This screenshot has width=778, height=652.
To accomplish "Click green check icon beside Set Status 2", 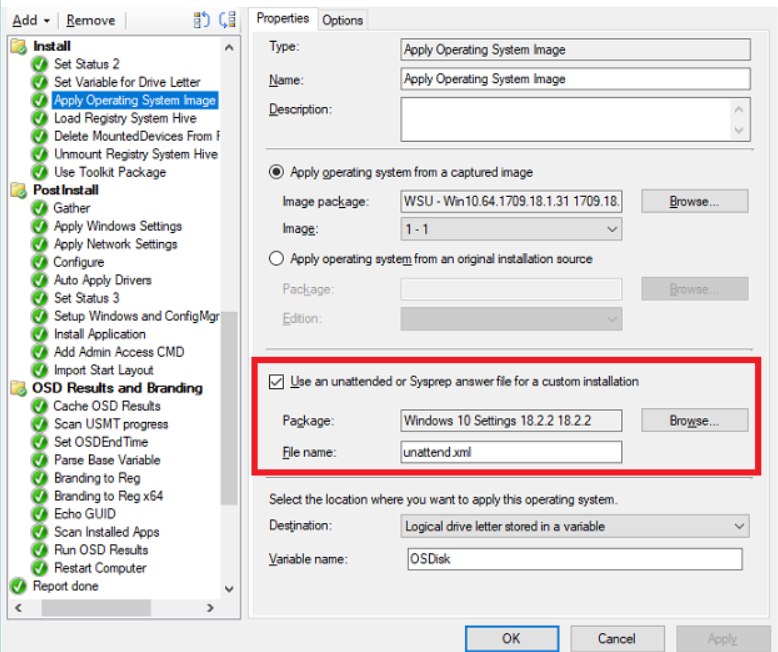I will coord(39,64).
